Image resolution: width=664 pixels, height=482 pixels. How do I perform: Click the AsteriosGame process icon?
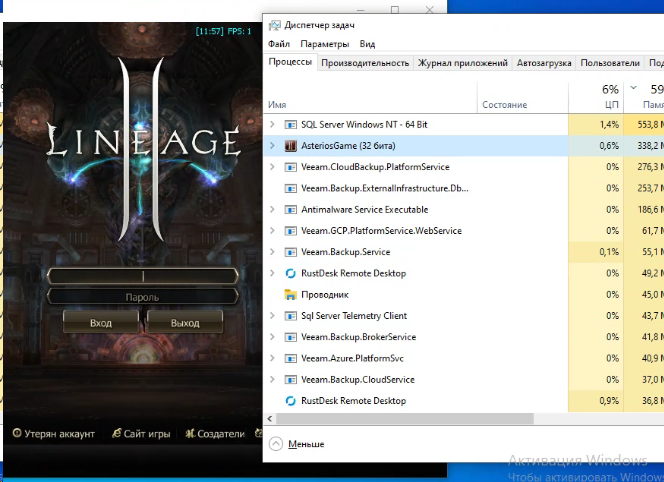pos(291,146)
